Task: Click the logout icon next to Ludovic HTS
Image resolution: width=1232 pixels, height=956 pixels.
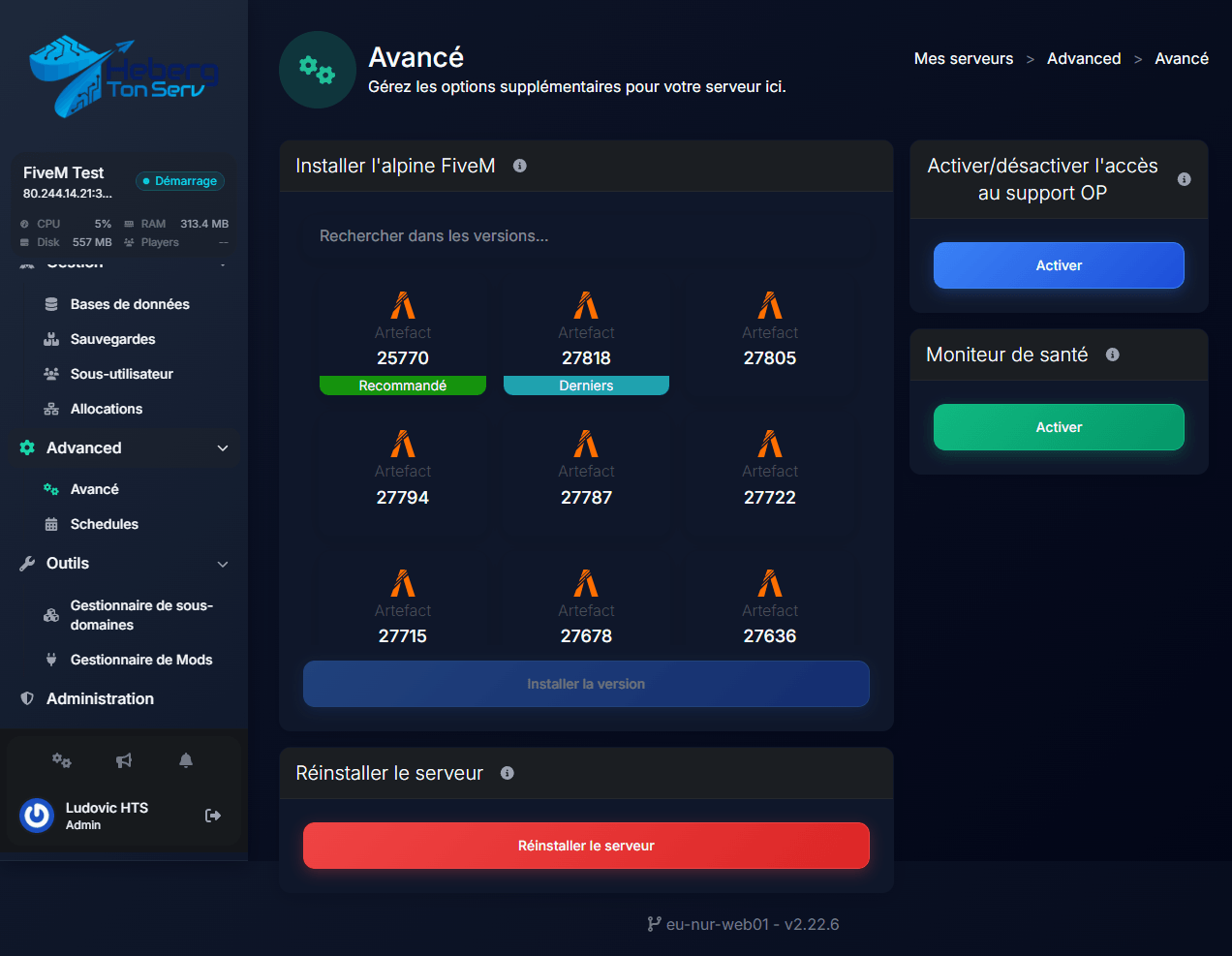Action: [x=213, y=816]
